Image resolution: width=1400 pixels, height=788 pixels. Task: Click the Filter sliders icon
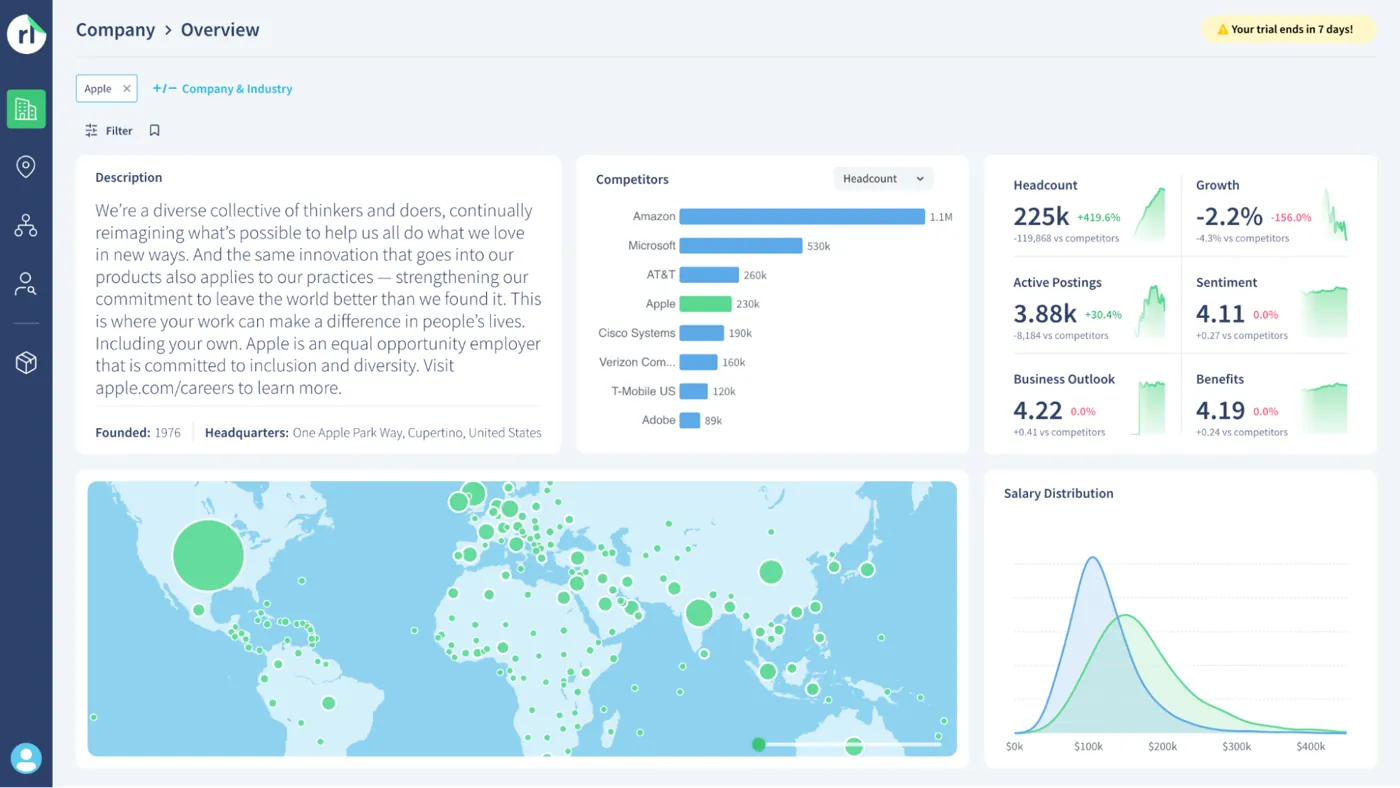click(x=91, y=130)
